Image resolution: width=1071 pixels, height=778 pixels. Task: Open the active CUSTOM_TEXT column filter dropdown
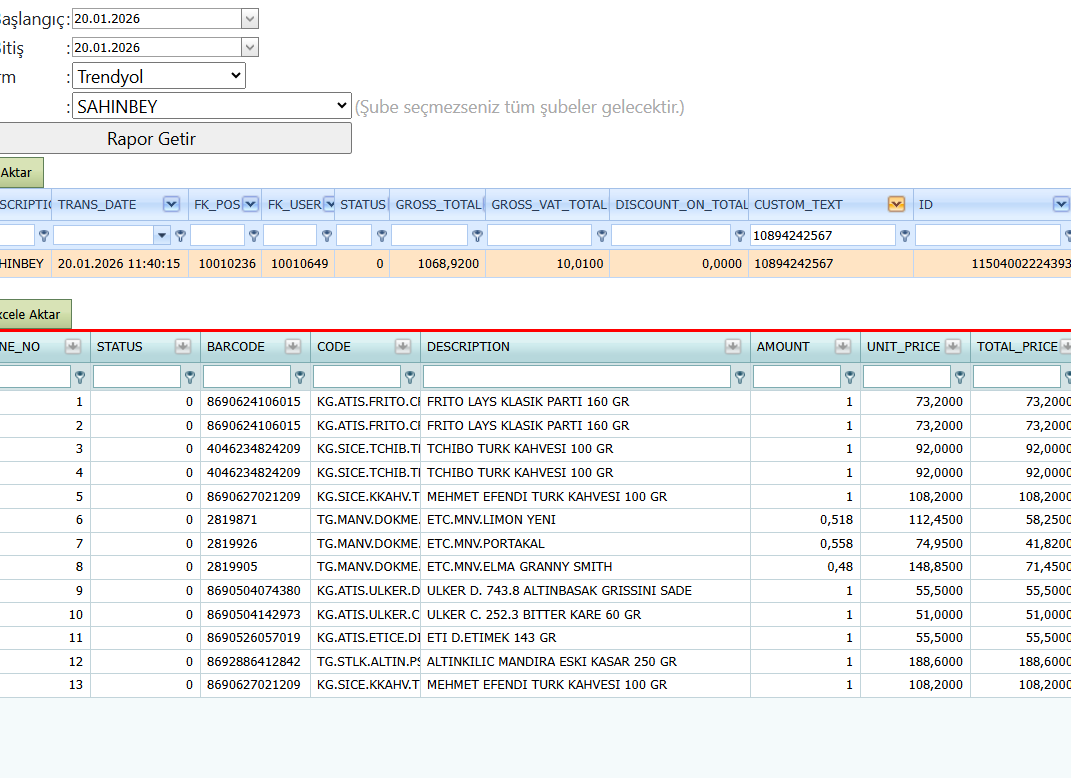(896, 204)
